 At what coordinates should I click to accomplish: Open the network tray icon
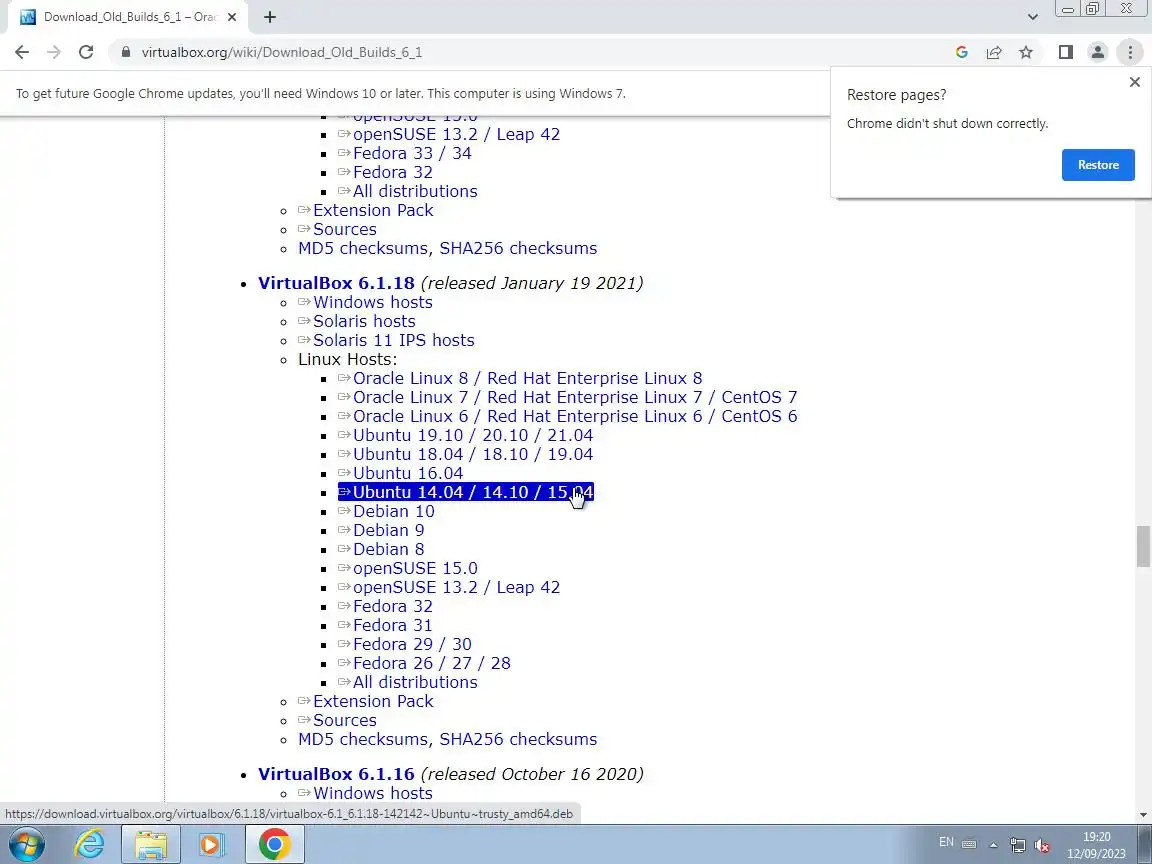pyautogui.click(x=1018, y=845)
